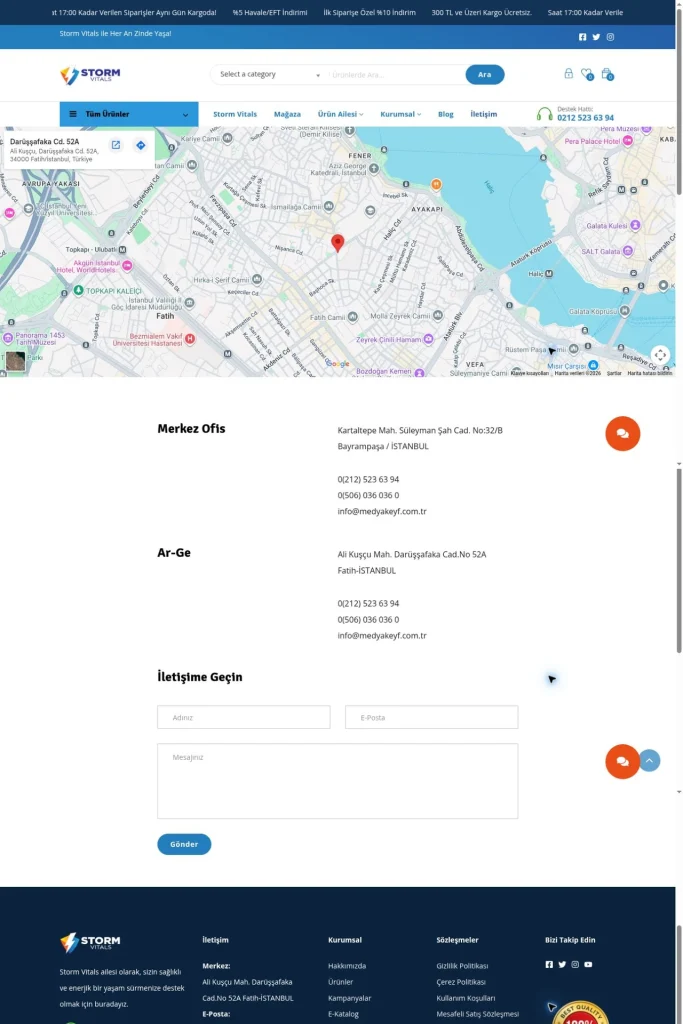
Task: Open the wishlist heart icon
Action: click(x=586, y=74)
